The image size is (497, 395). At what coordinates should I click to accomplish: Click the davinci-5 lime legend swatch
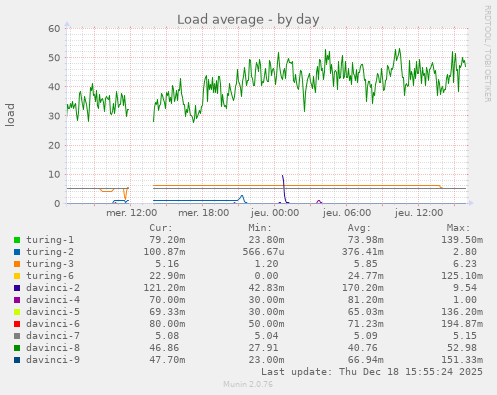(17, 312)
